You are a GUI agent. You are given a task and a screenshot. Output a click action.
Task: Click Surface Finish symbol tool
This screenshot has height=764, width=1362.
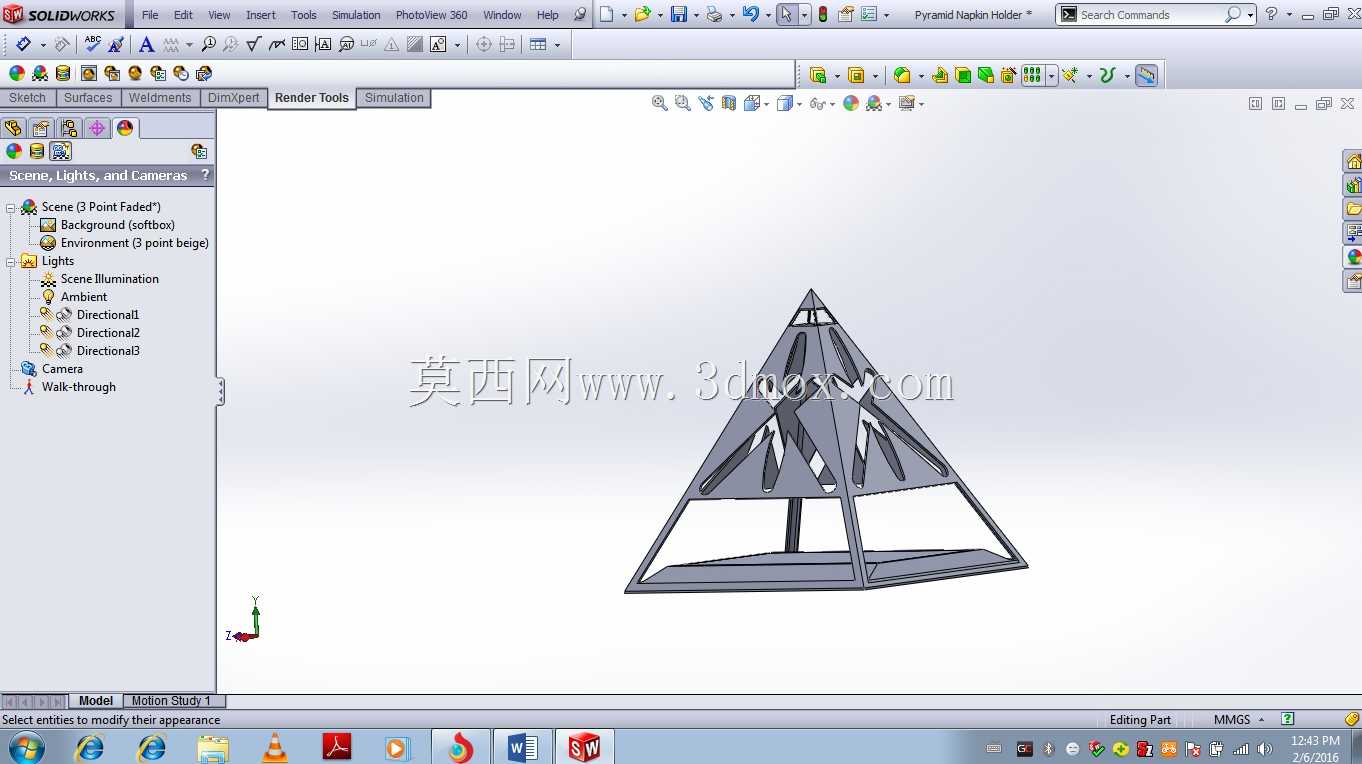coord(254,44)
